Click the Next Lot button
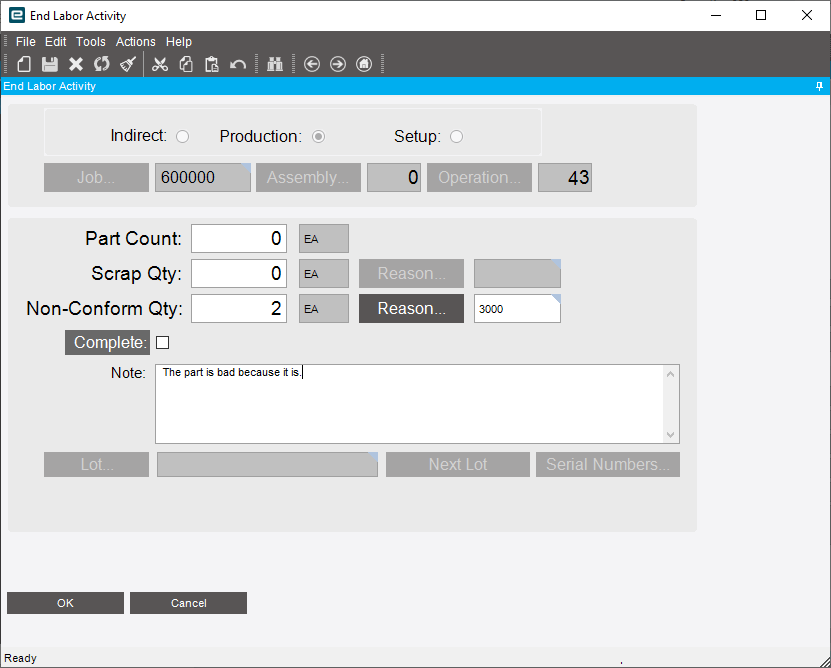This screenshot has height=668, width=831. point(458,464)
